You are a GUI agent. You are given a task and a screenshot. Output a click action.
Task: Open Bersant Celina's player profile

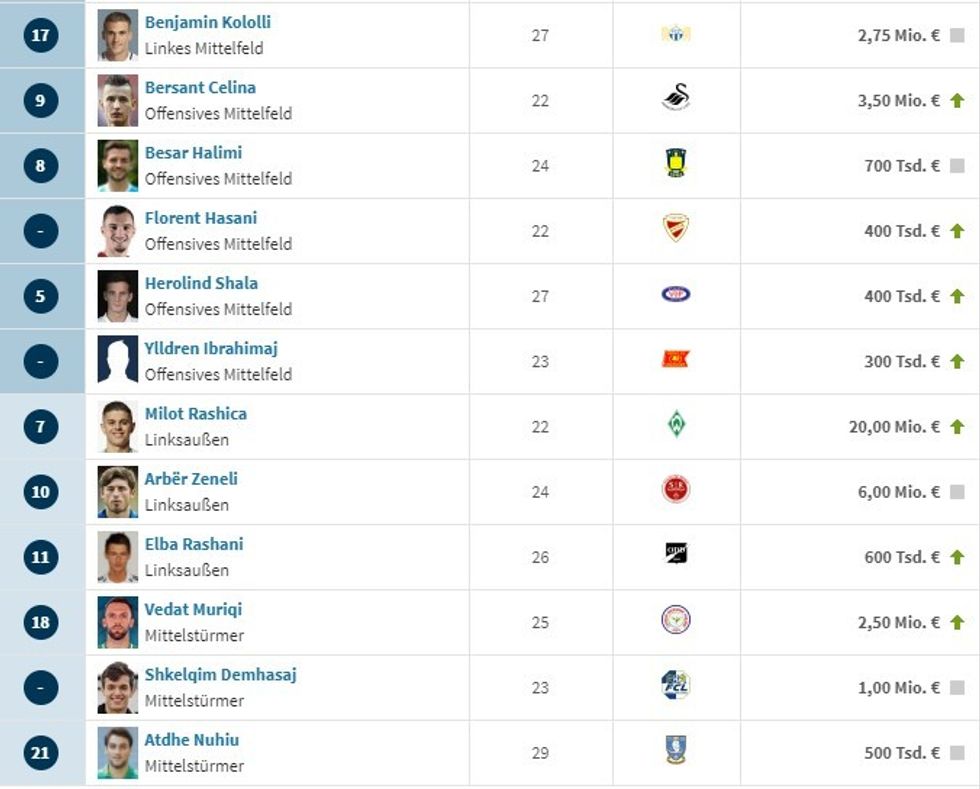point(200,88)
